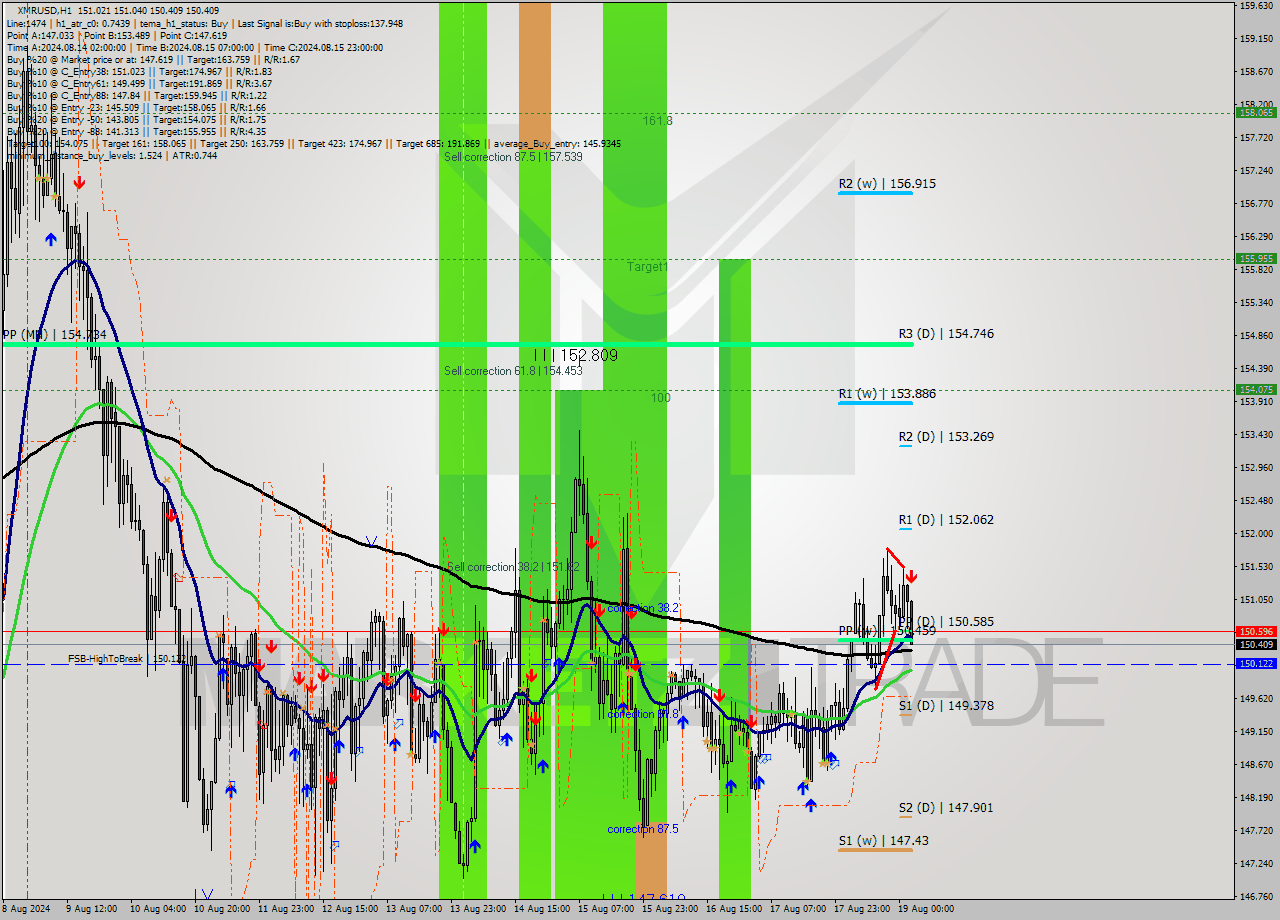Viewport: 1280px width, 920px height.
Task: Click the '13 Aug 07:00' time label
Action: coord(413,910)
